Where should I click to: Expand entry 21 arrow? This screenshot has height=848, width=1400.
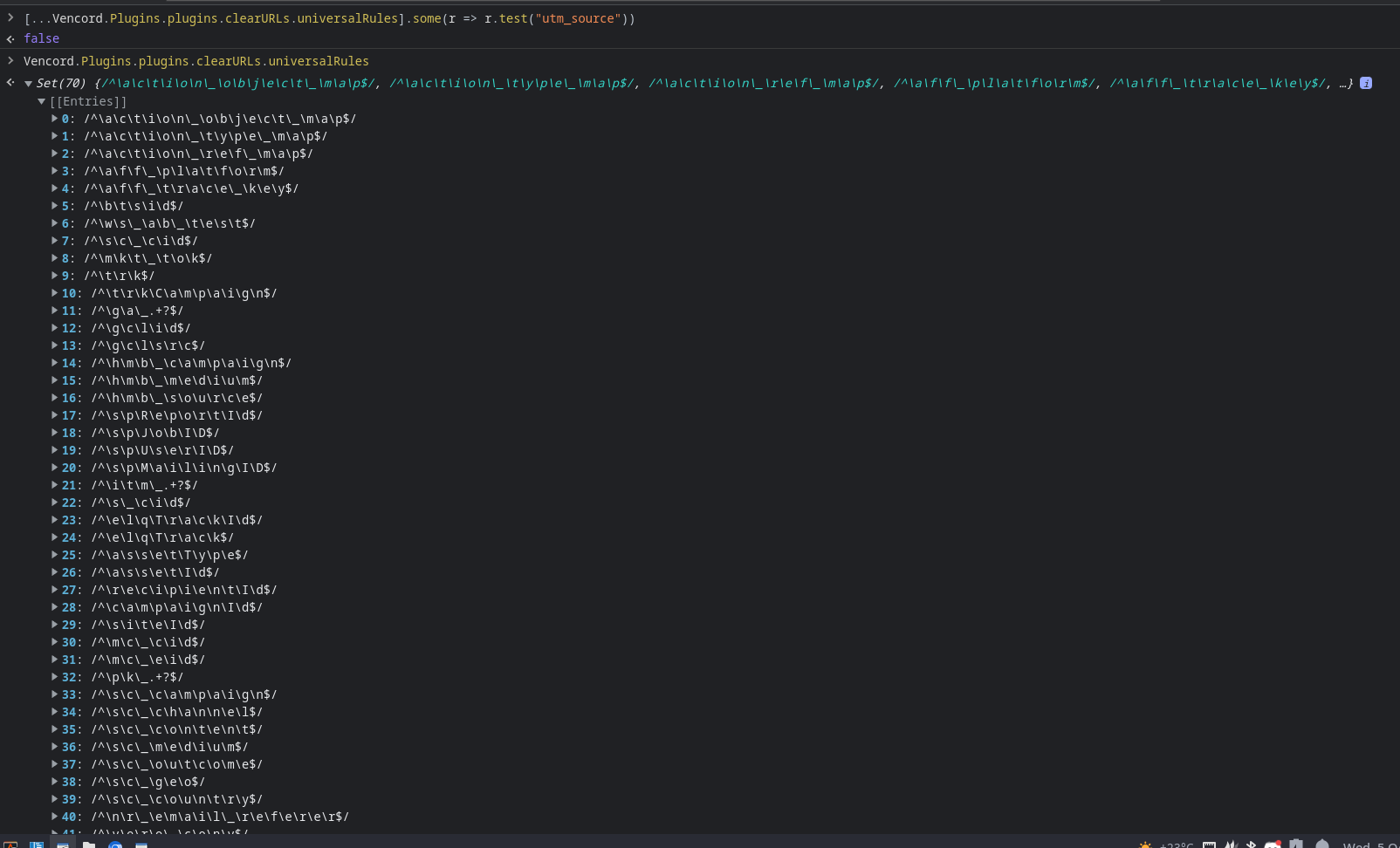54,485
